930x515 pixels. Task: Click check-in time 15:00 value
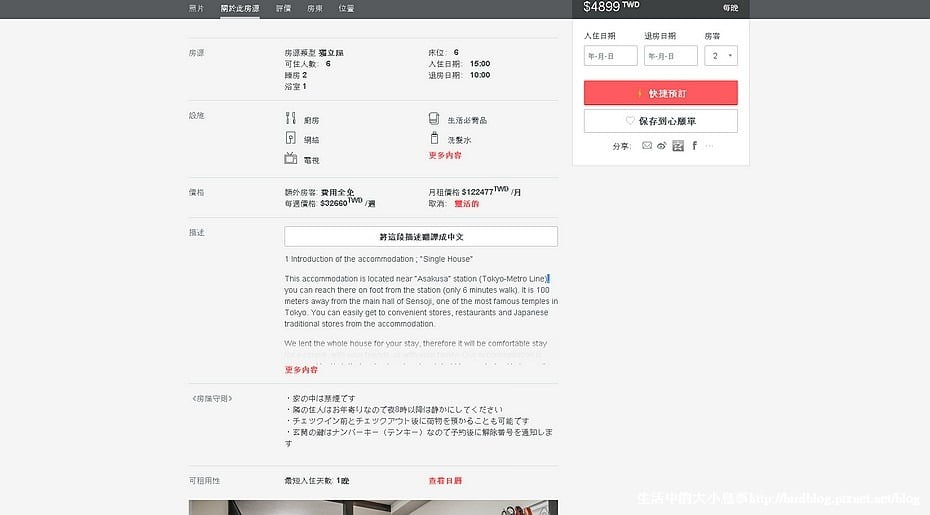[x=480, y=63]
